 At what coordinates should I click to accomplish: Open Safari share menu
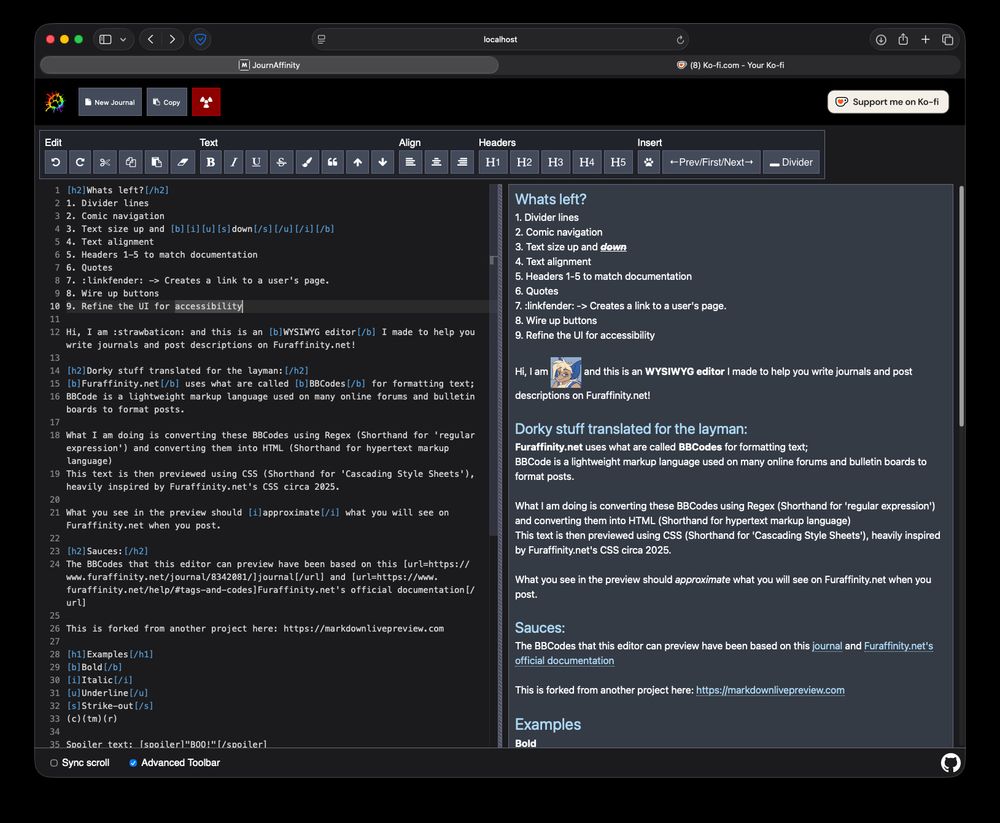click(x=903, y=40)
